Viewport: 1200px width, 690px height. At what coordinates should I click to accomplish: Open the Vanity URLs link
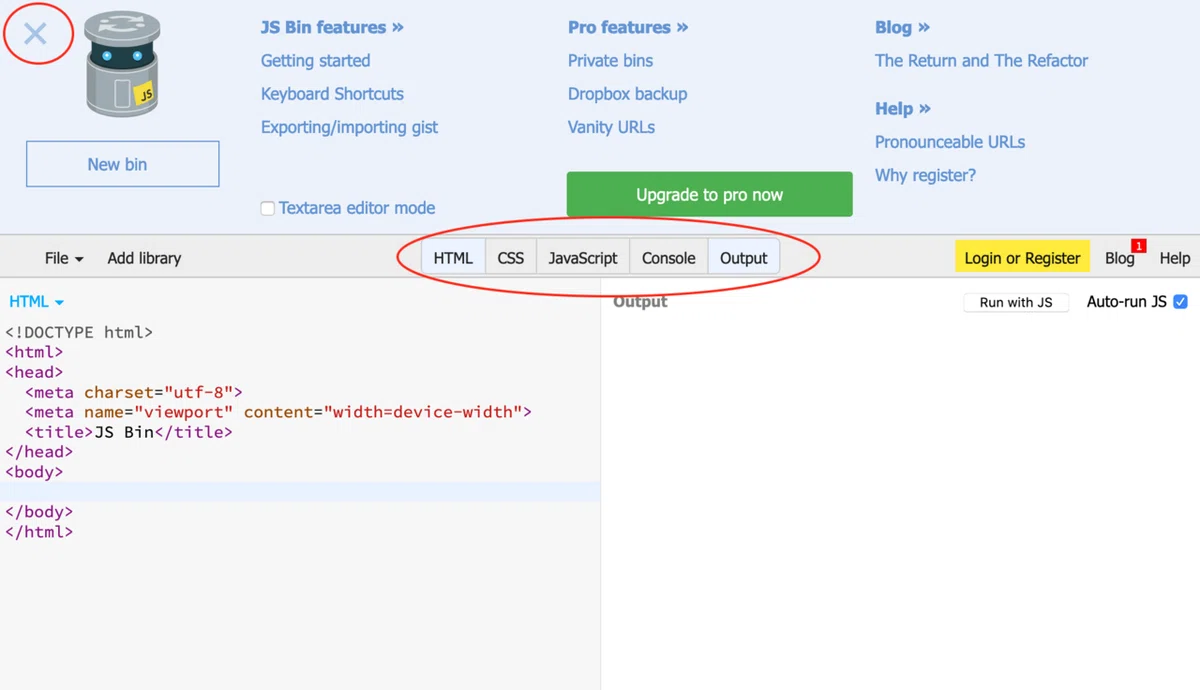611,127
